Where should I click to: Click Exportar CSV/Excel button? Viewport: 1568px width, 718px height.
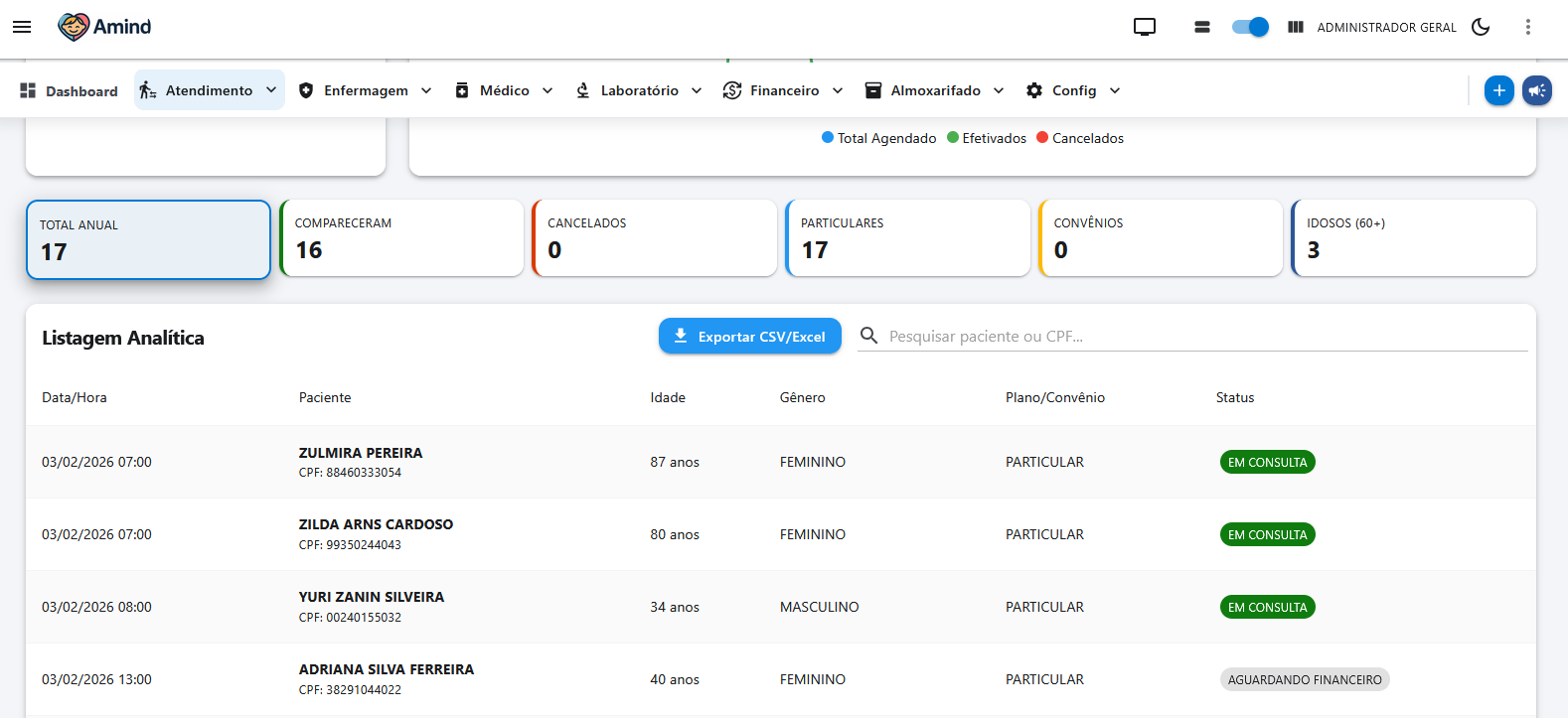[x=749, y=337]
